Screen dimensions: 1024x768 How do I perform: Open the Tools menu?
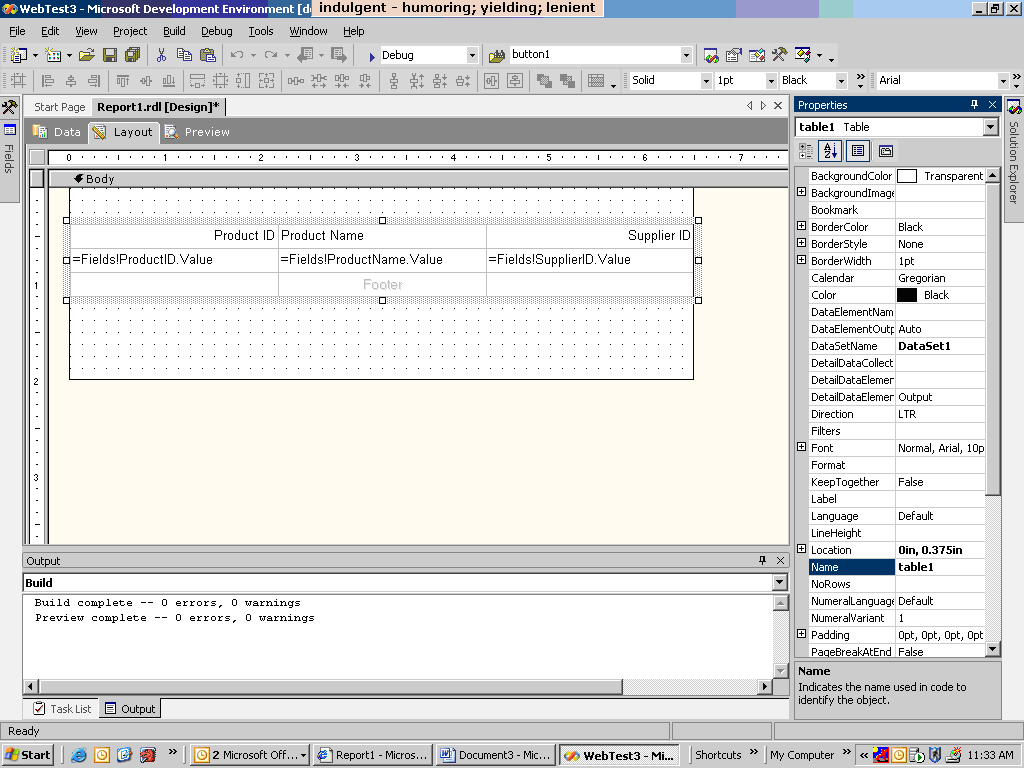(x=261, y=31)
